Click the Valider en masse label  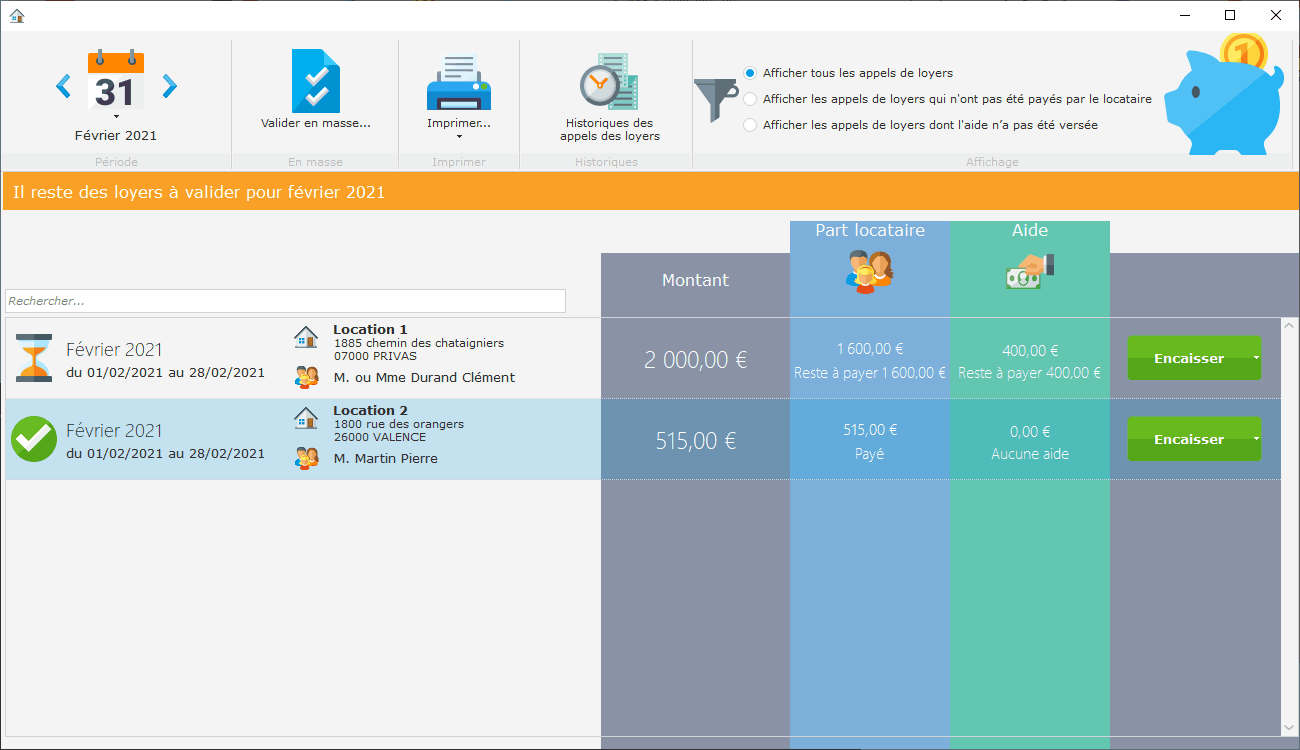coord(316,124)
